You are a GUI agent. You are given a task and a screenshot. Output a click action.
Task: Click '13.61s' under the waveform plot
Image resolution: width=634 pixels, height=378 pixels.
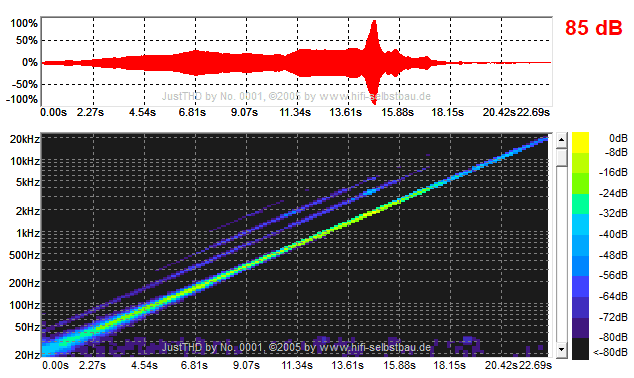pyautogui.click(x=345, y=112)
